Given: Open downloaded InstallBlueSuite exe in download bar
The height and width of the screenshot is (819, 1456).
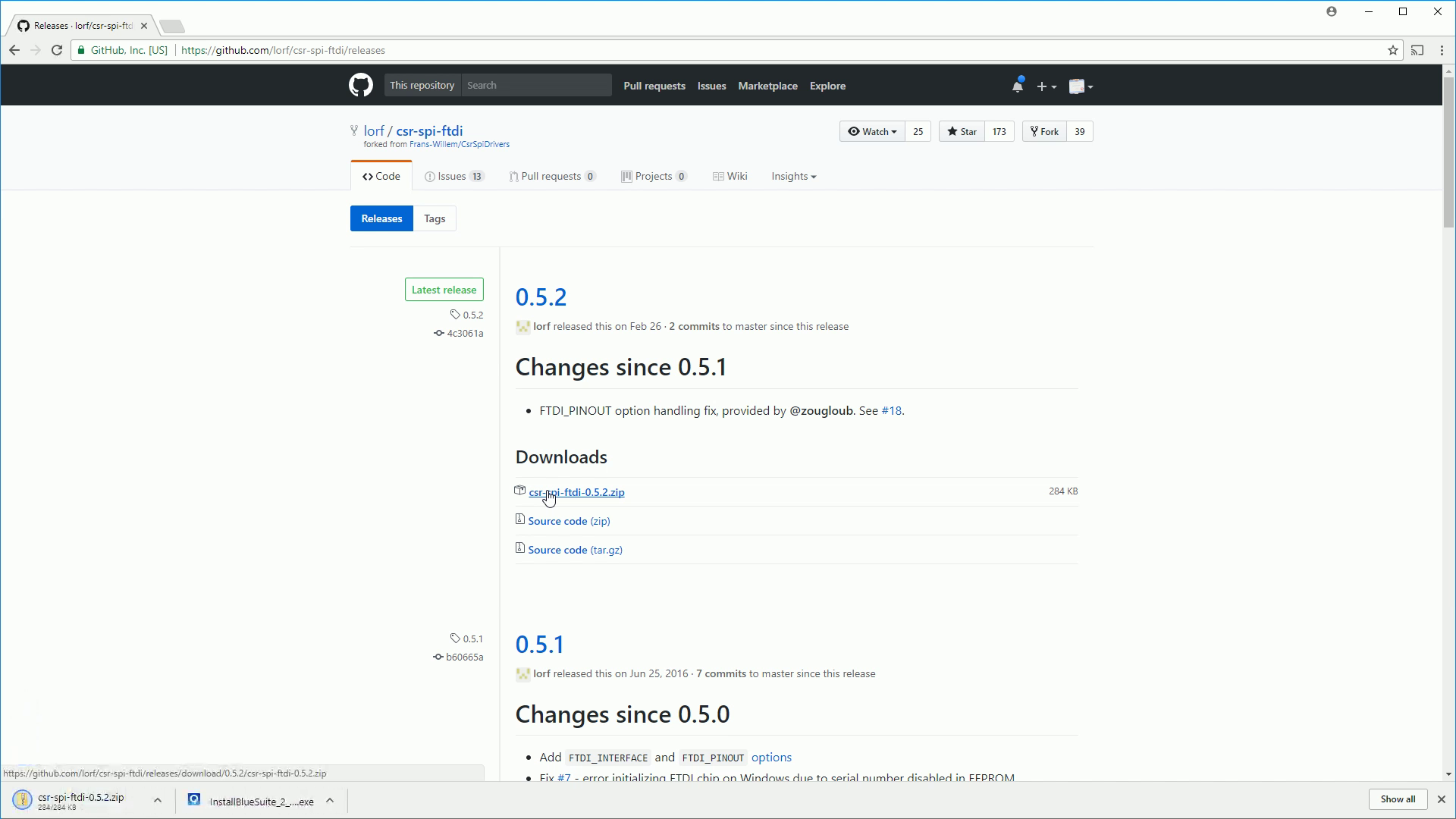Looking at the screenshot, I should tap(252, 801).
